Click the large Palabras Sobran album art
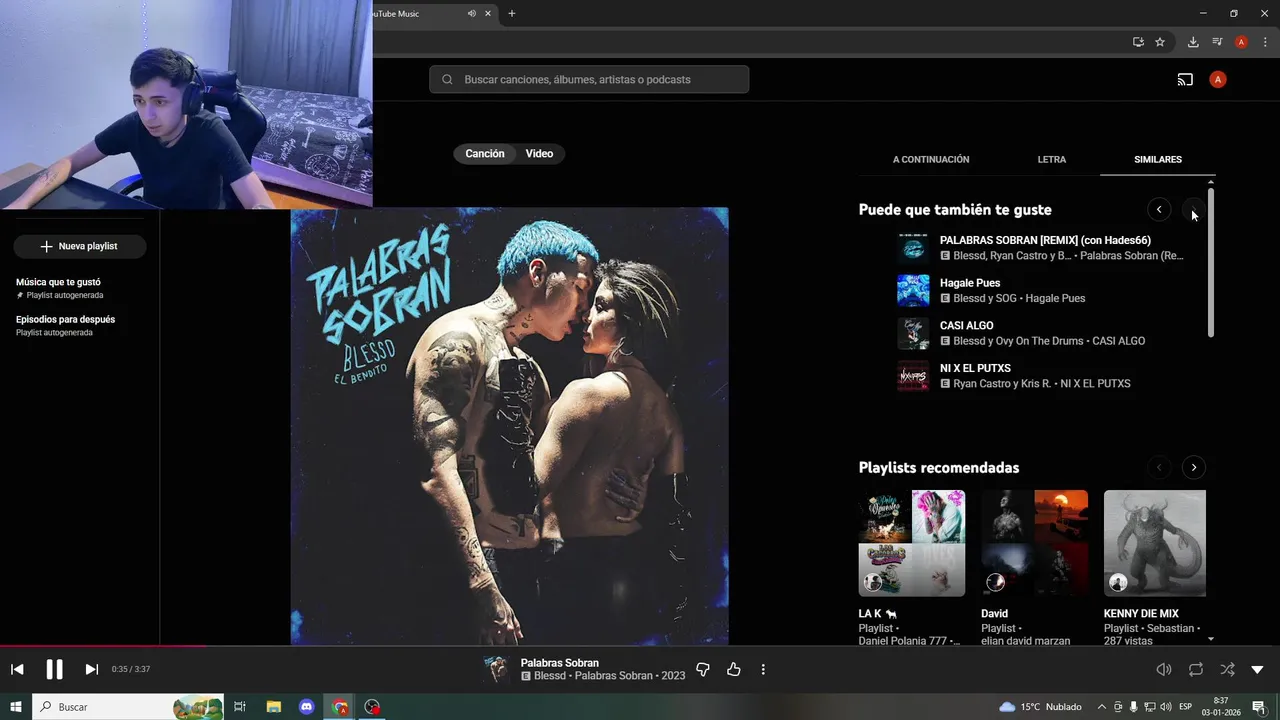 click(x=509, y=426)
